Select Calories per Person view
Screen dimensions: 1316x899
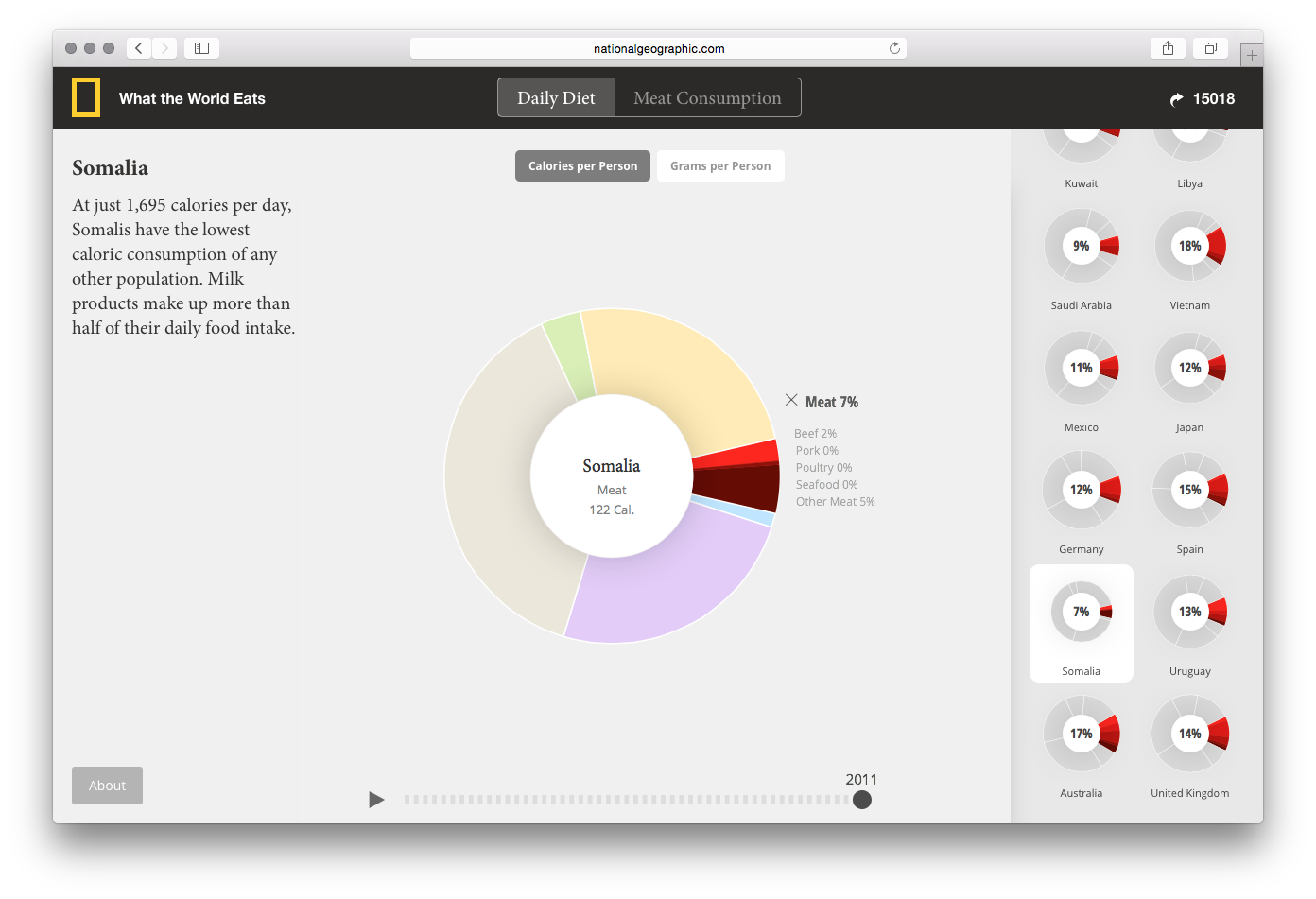582,166
